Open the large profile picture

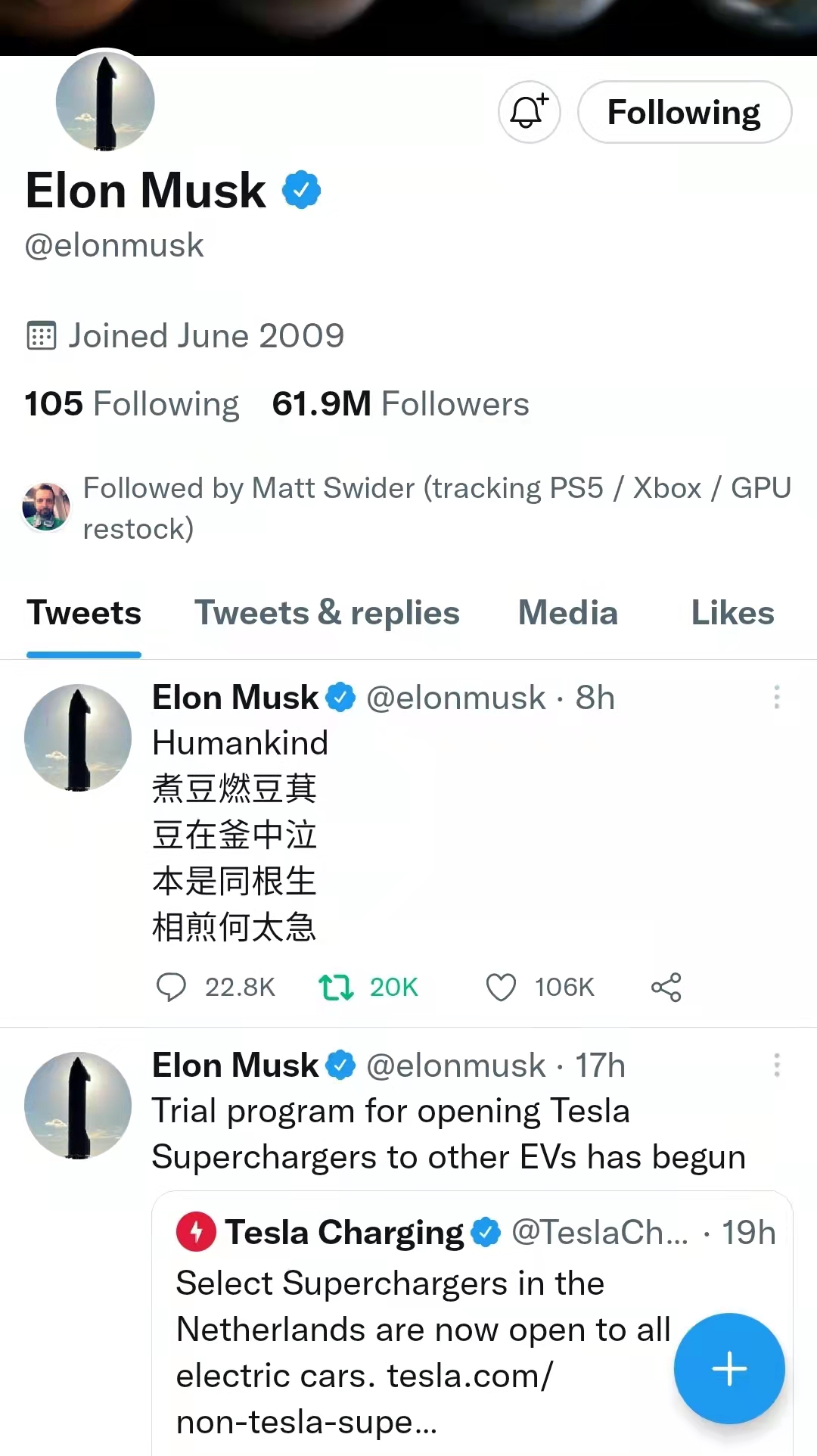105,101
